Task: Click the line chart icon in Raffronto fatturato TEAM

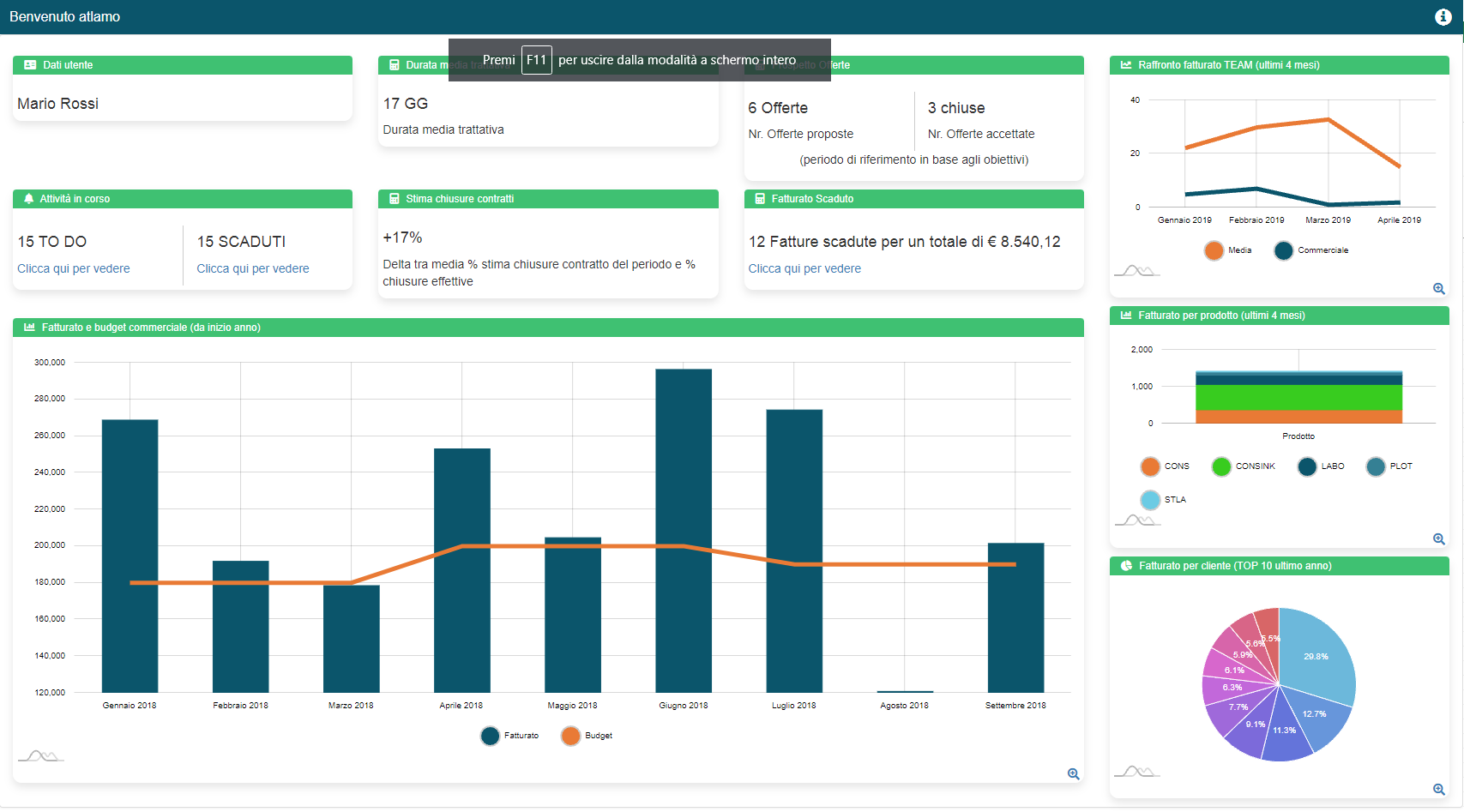Action: click(x=1126, y=65)
